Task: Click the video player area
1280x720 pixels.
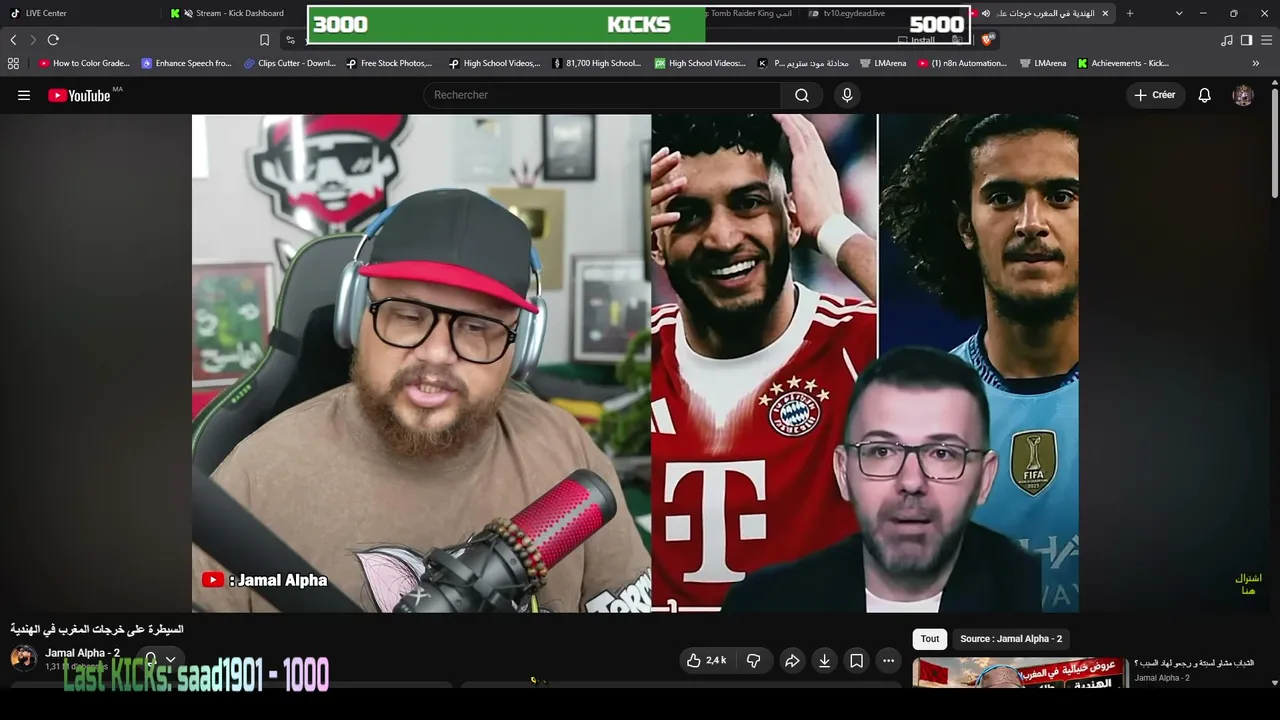Action: pyautogui.click(x=635, y=363)
